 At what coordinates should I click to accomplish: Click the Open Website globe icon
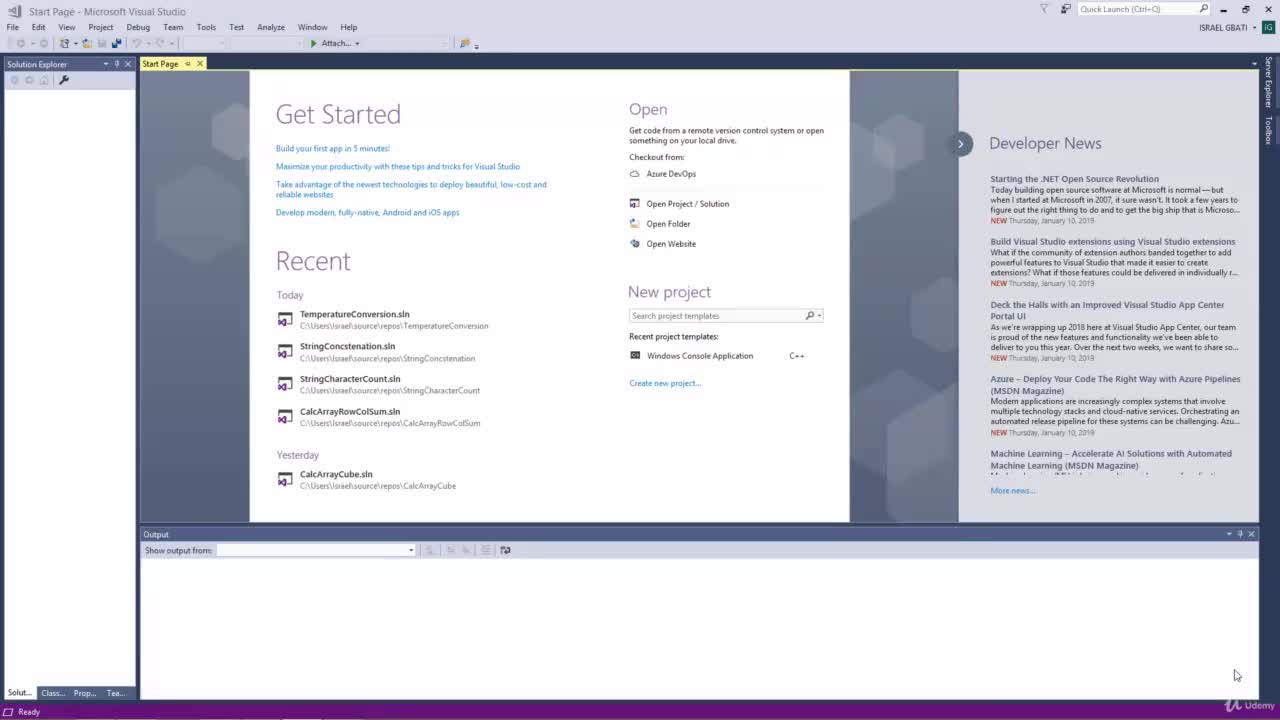click(634, 244)
